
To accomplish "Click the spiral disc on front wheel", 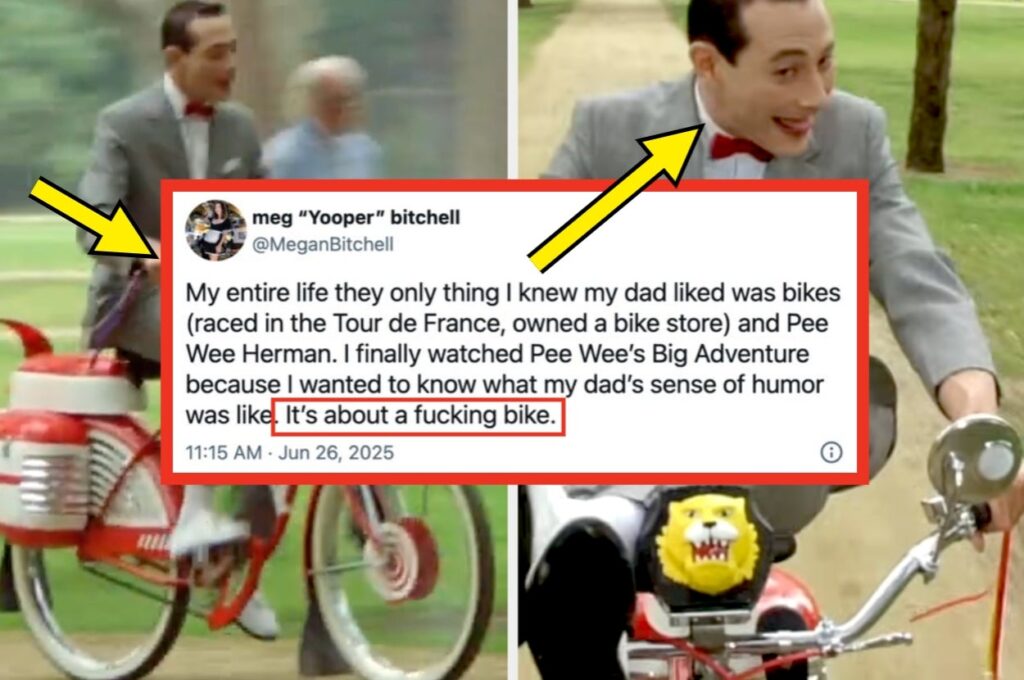I will 401,560.
